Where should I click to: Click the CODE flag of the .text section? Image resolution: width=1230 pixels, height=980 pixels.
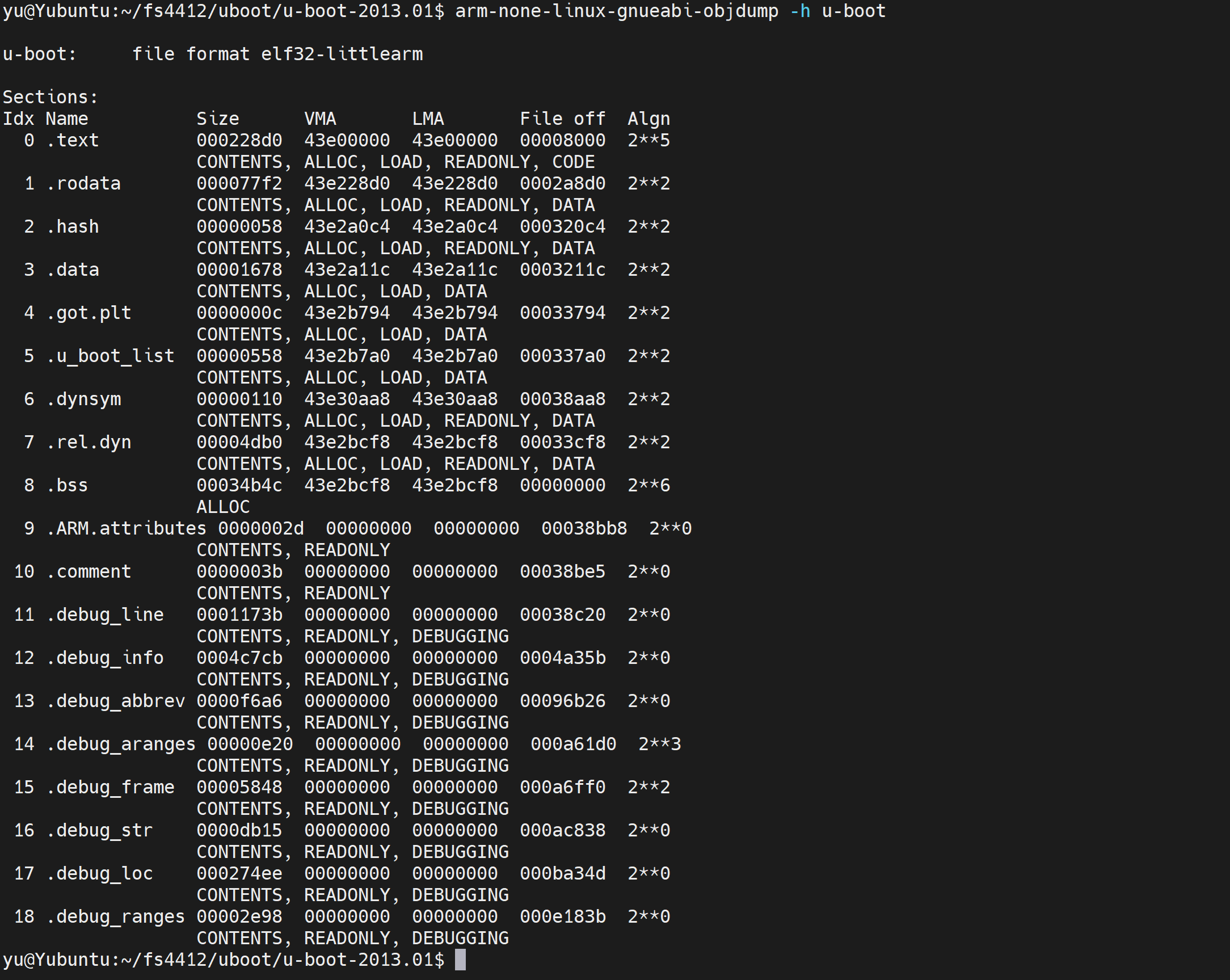coord(574,162)
